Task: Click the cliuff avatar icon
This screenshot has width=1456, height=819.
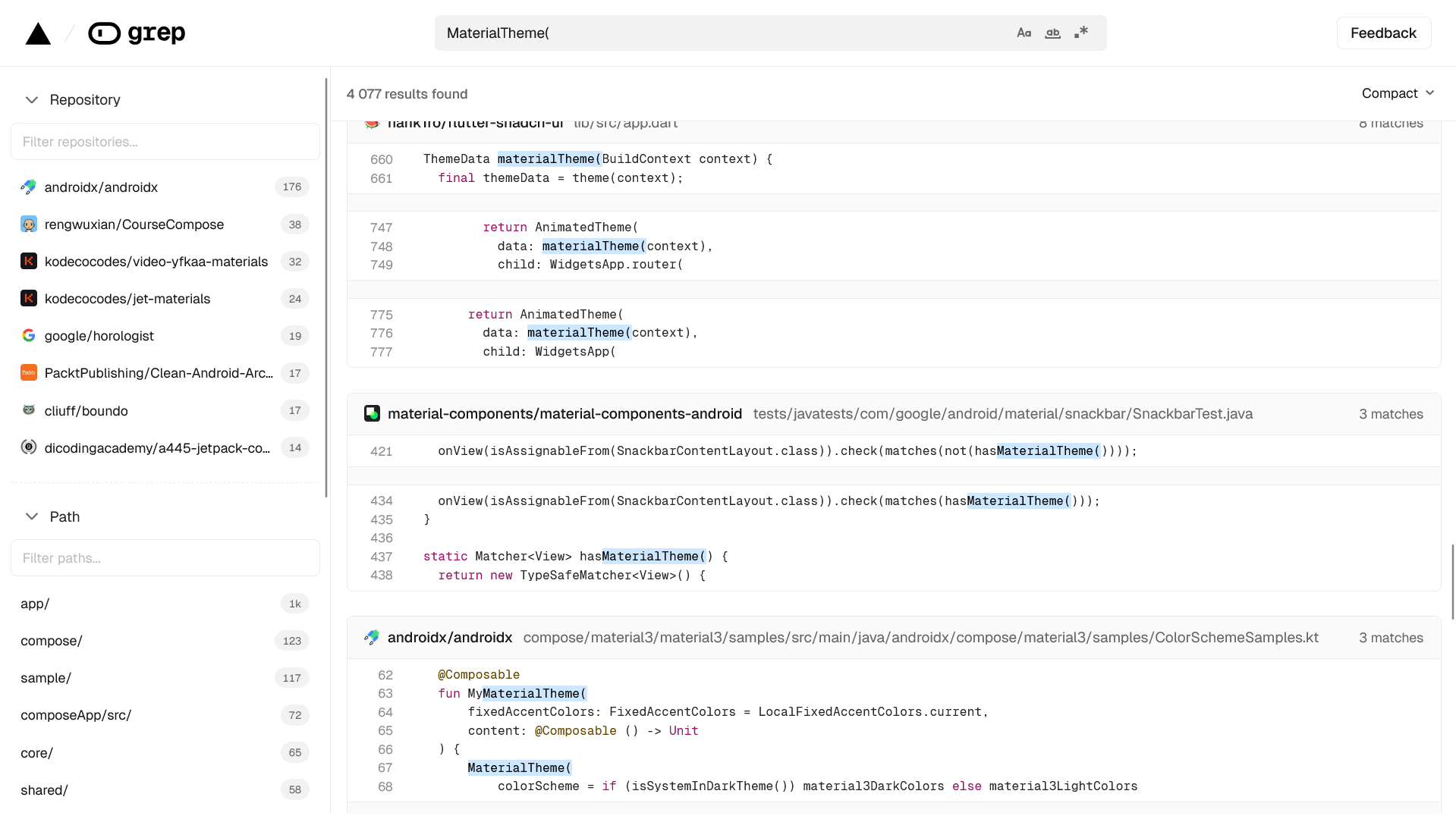Action: coord(29,410)
